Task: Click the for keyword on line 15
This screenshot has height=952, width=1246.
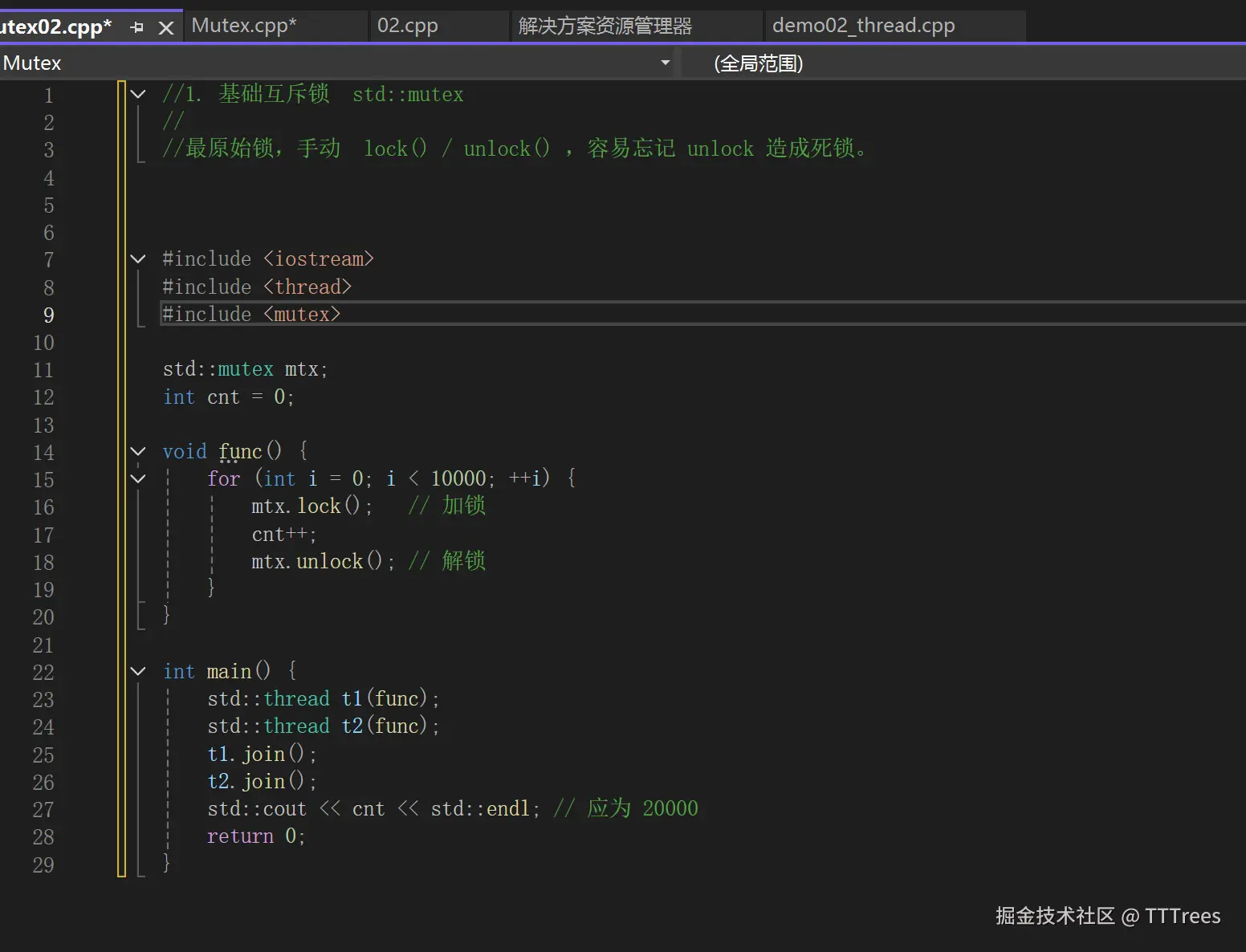Action: [x=224, y=478]
